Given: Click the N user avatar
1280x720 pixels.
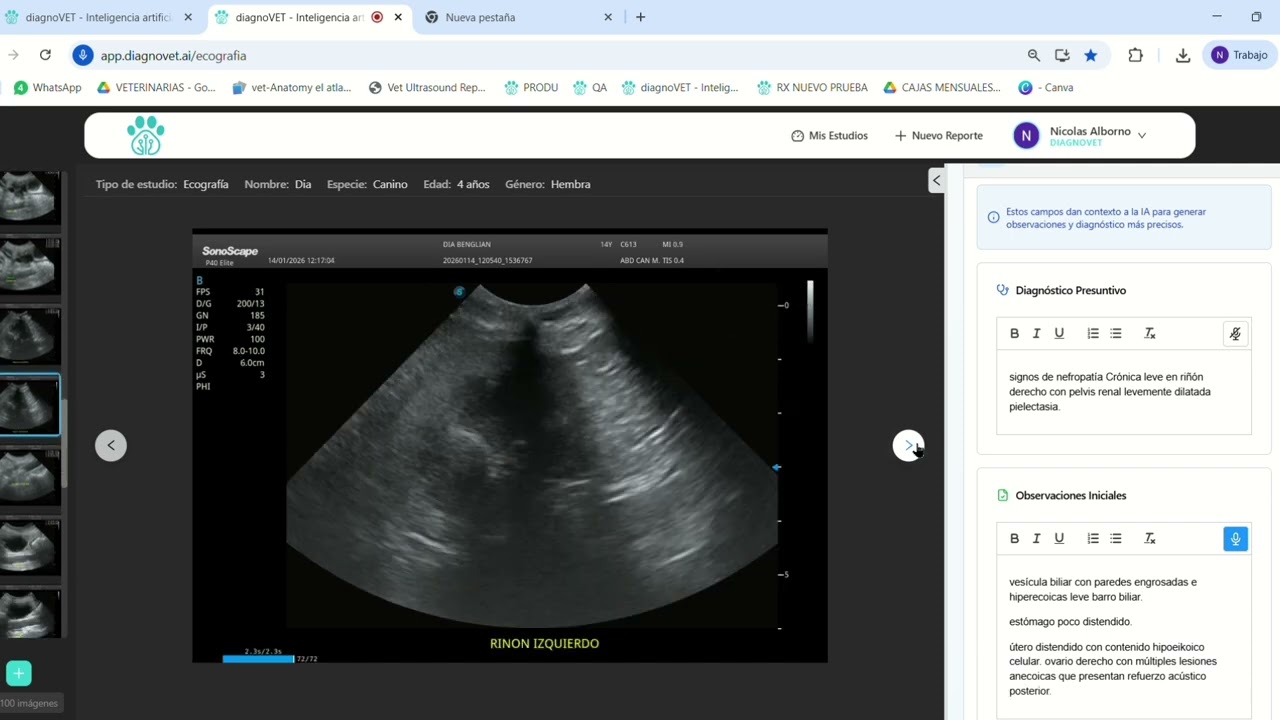Looking at the screenshot, I should pos(1026,135).
